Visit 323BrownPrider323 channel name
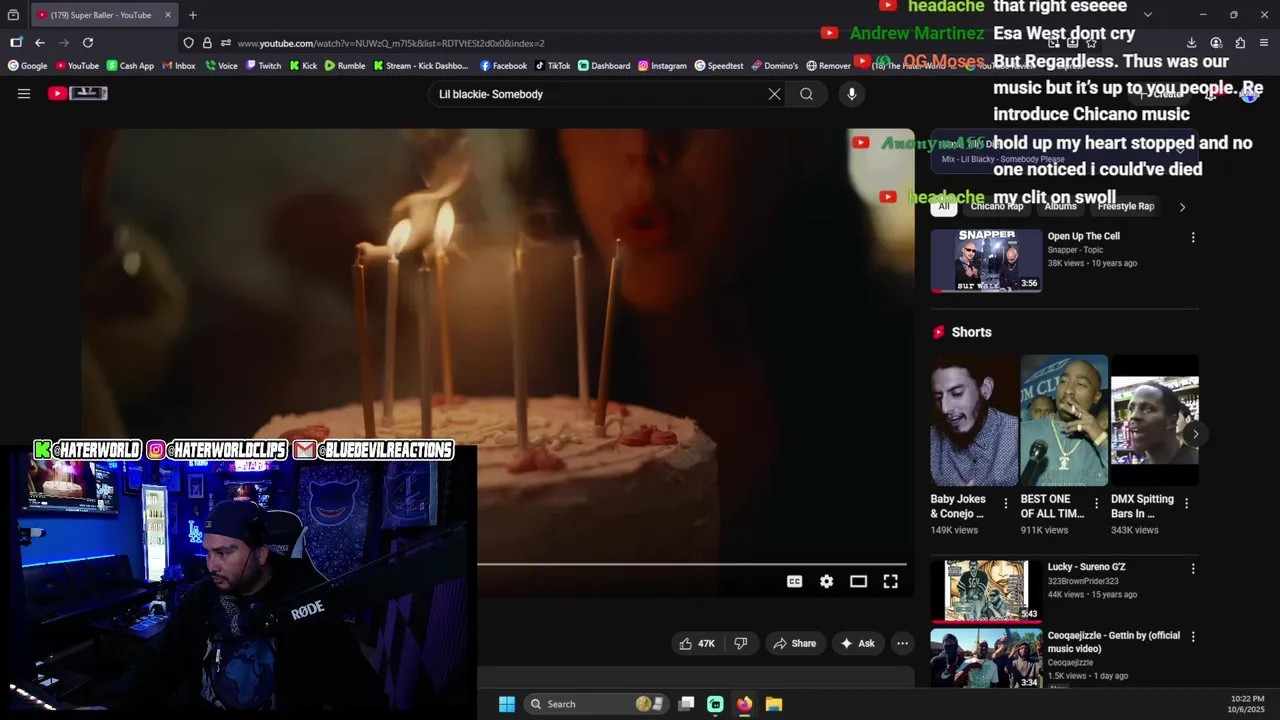Viewport: 1280px width, 720px height. [1083, 581]
